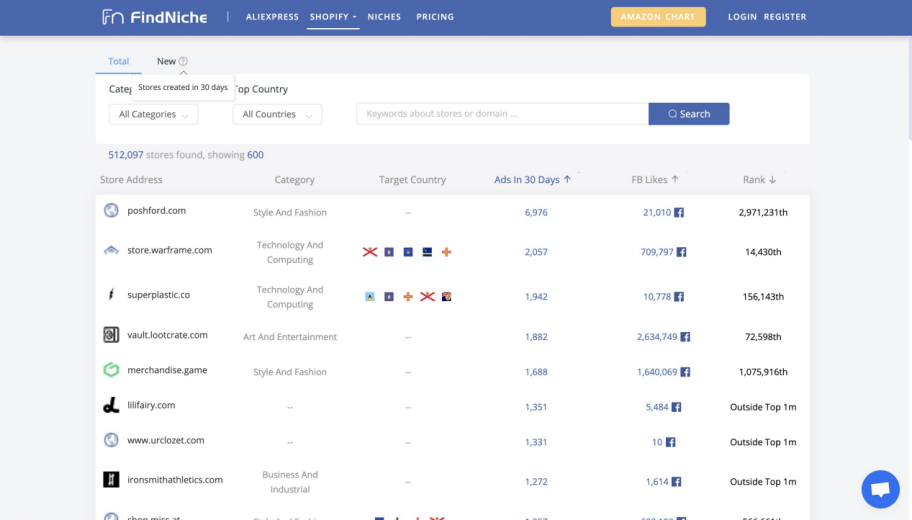Click the FindNiche logo

(x=155, y=17)
